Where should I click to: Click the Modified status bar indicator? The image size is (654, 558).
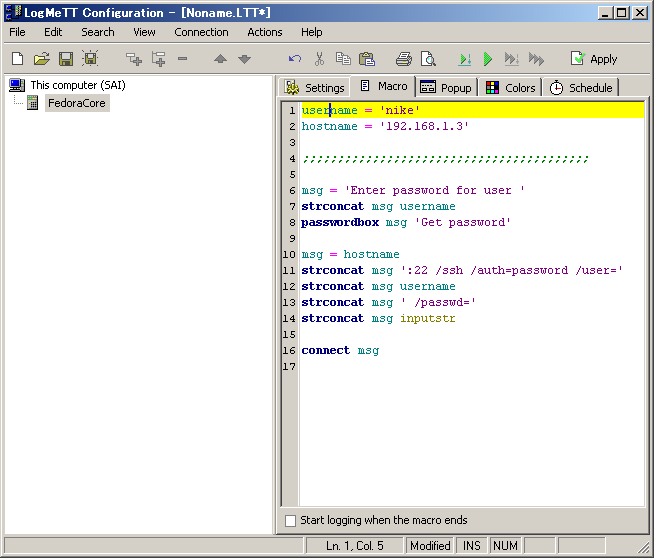click(430, 546)
